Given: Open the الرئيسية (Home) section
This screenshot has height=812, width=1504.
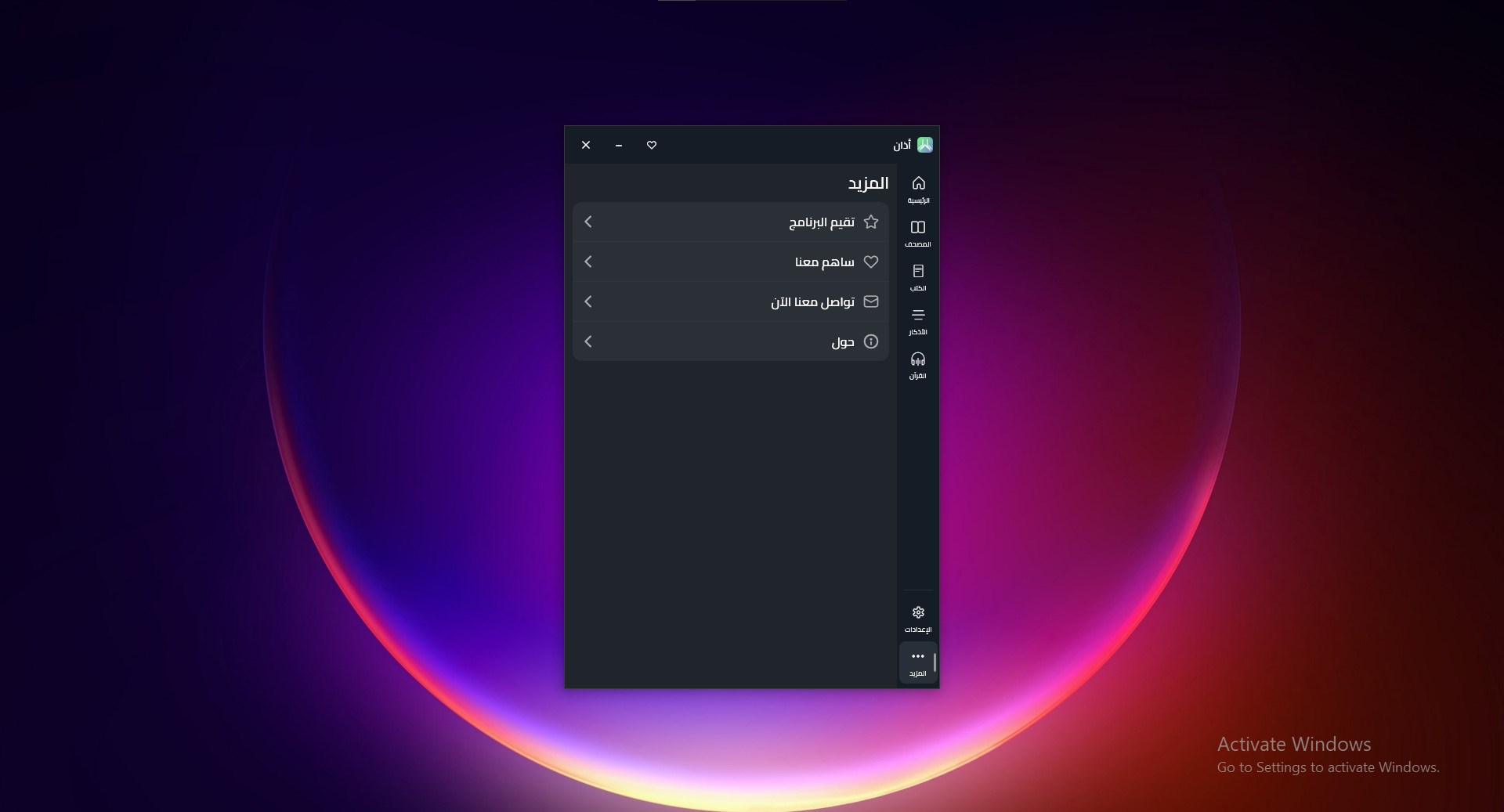Looking at the screenshot, I should tap(918, 189).
